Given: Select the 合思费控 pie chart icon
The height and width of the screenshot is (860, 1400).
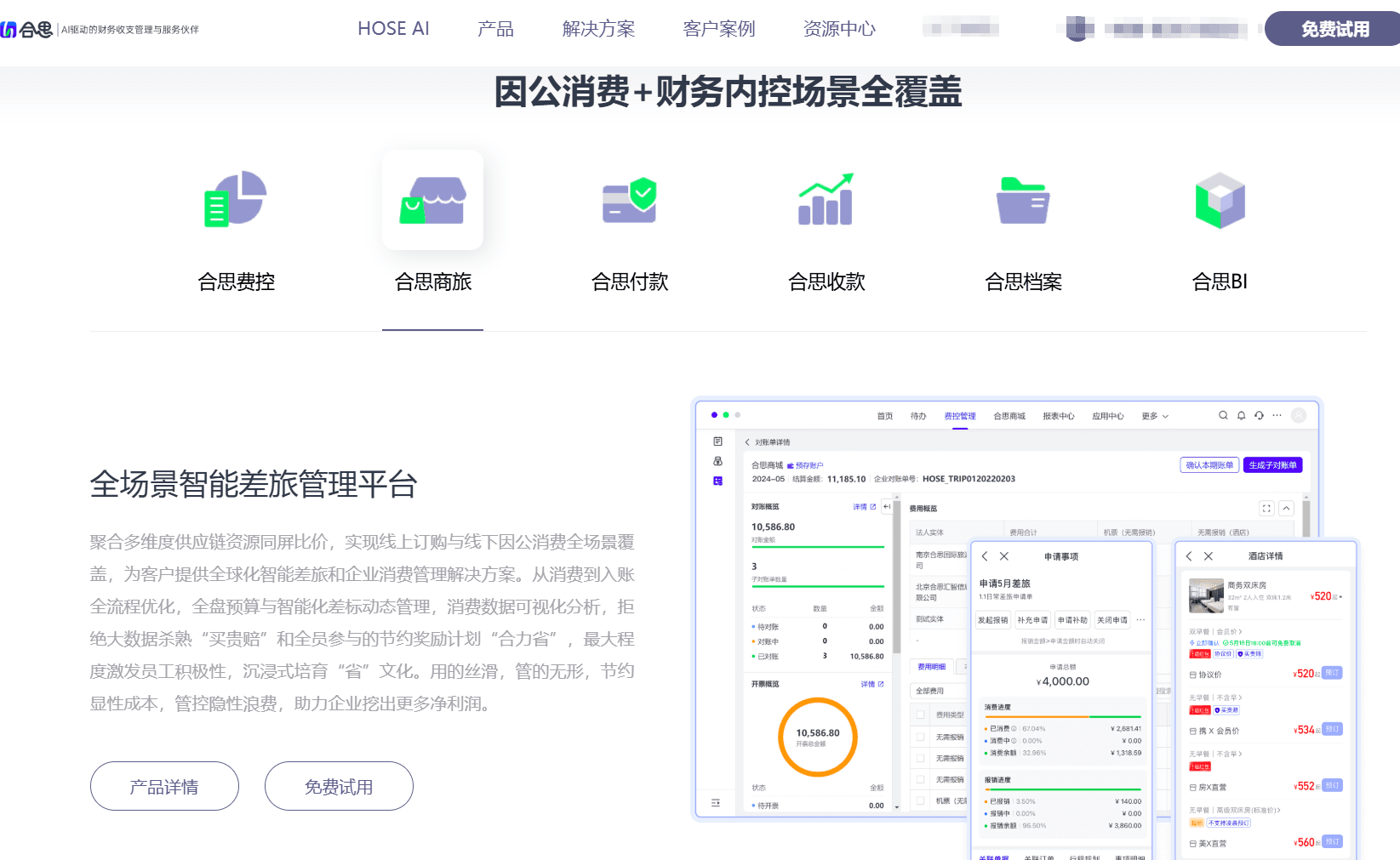Looking at the screenshot, I should [x=236, y=199].
